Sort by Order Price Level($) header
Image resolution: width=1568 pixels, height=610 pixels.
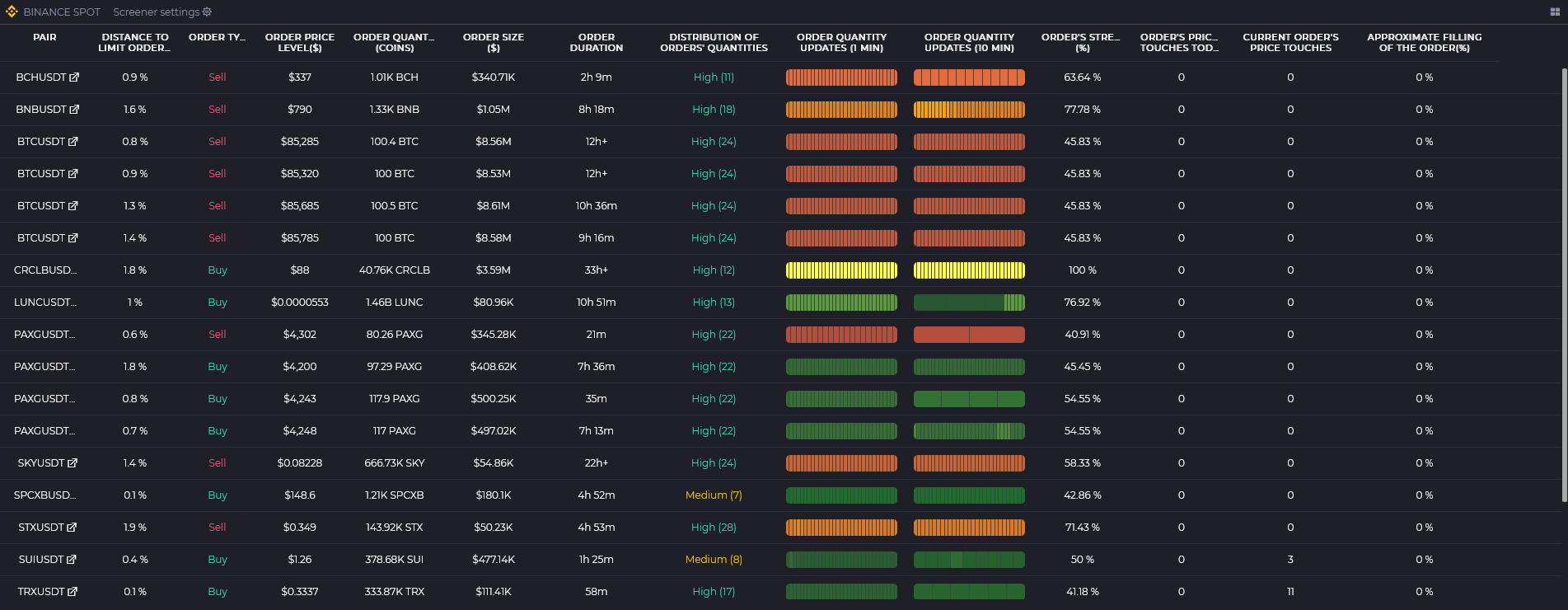pyautogui.click(x=300, y=42)
